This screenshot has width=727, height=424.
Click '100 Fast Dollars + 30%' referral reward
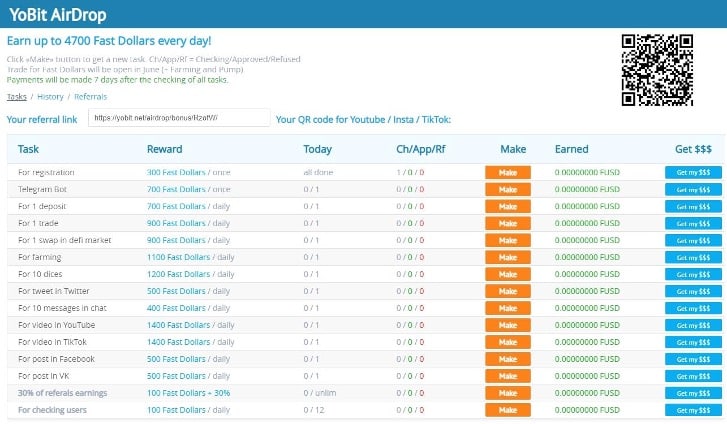pos(188,393)
